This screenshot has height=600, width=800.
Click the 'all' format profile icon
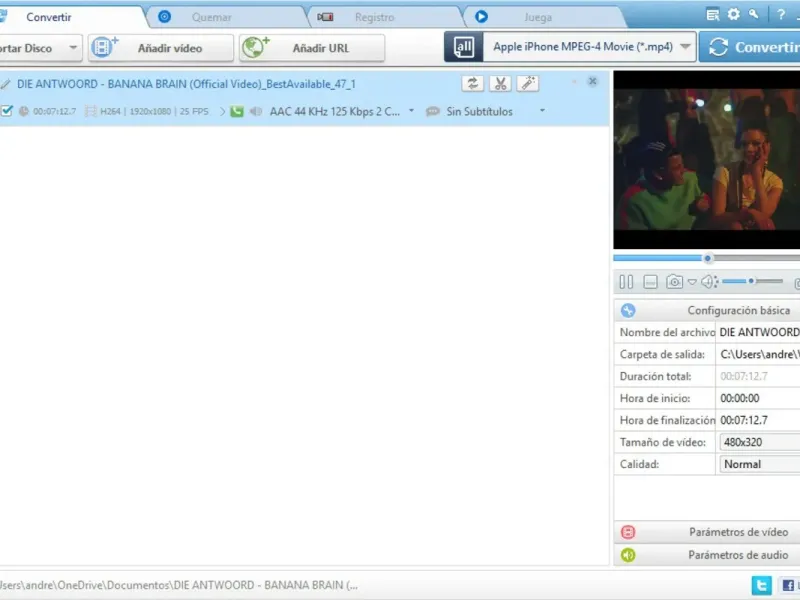463,47
